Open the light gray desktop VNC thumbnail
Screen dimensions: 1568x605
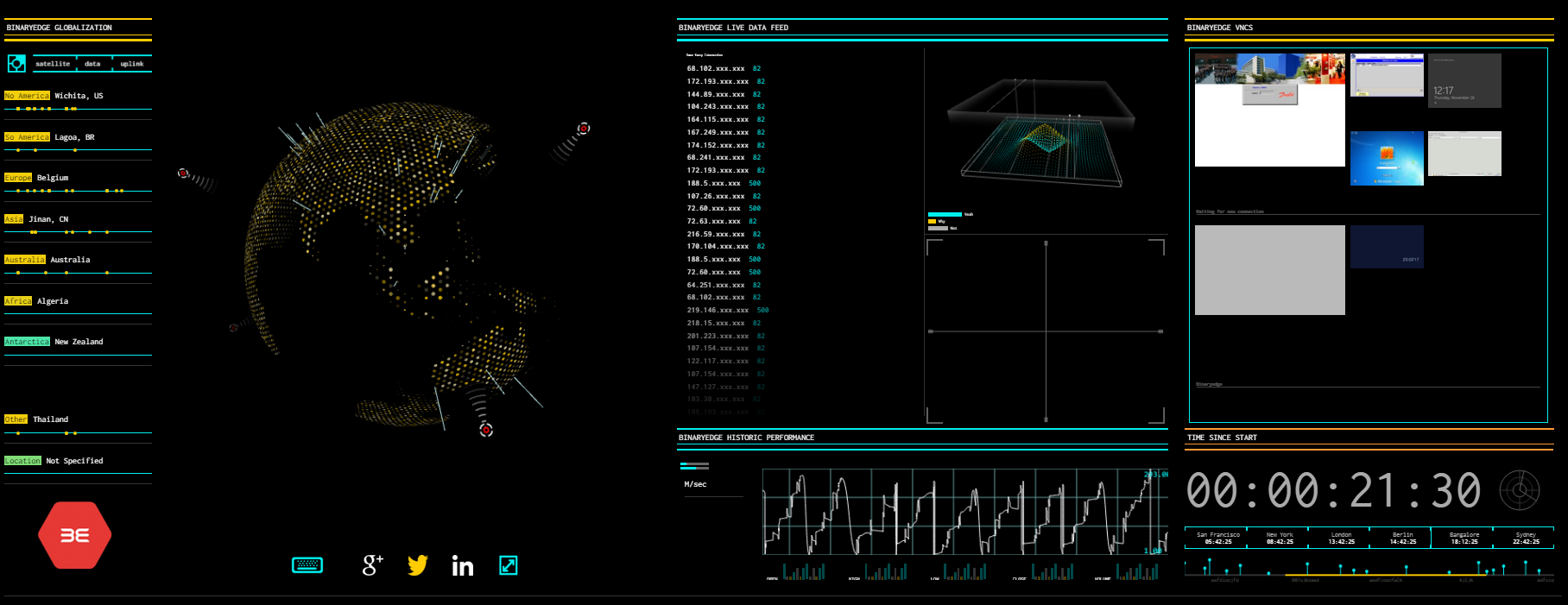click(1464, 154)
